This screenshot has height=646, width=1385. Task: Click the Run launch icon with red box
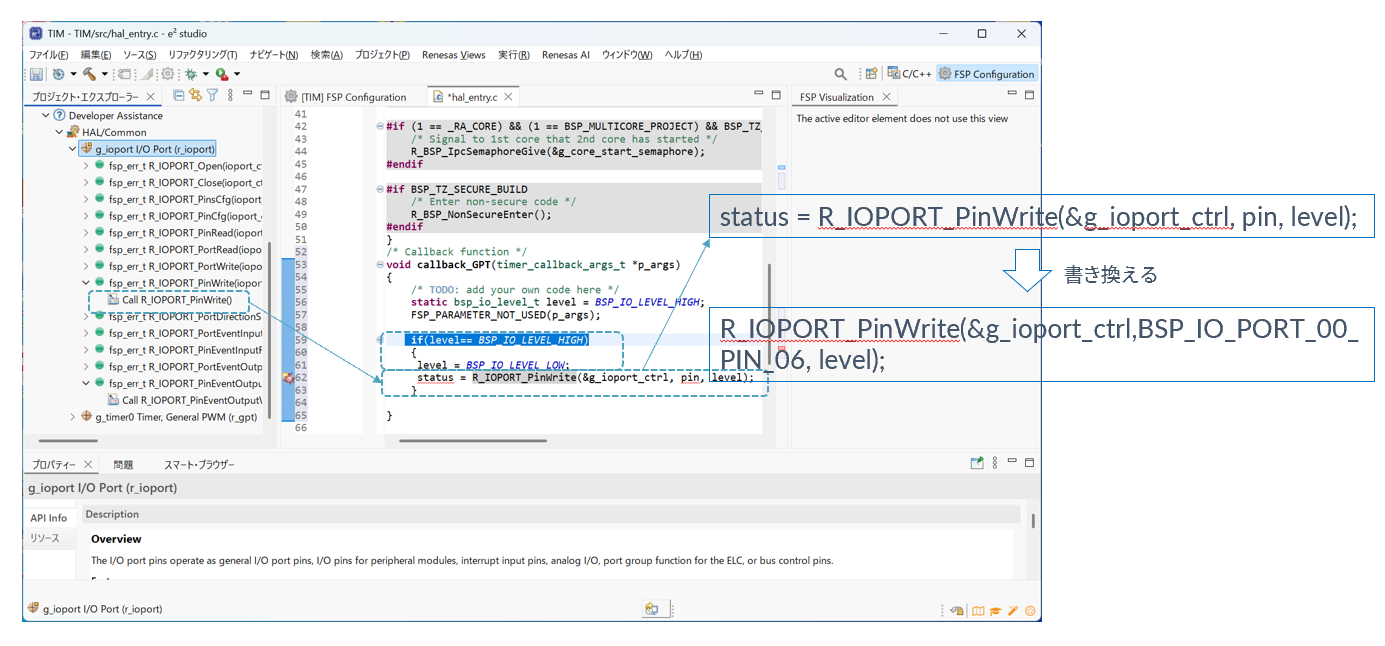pos(222,74)
